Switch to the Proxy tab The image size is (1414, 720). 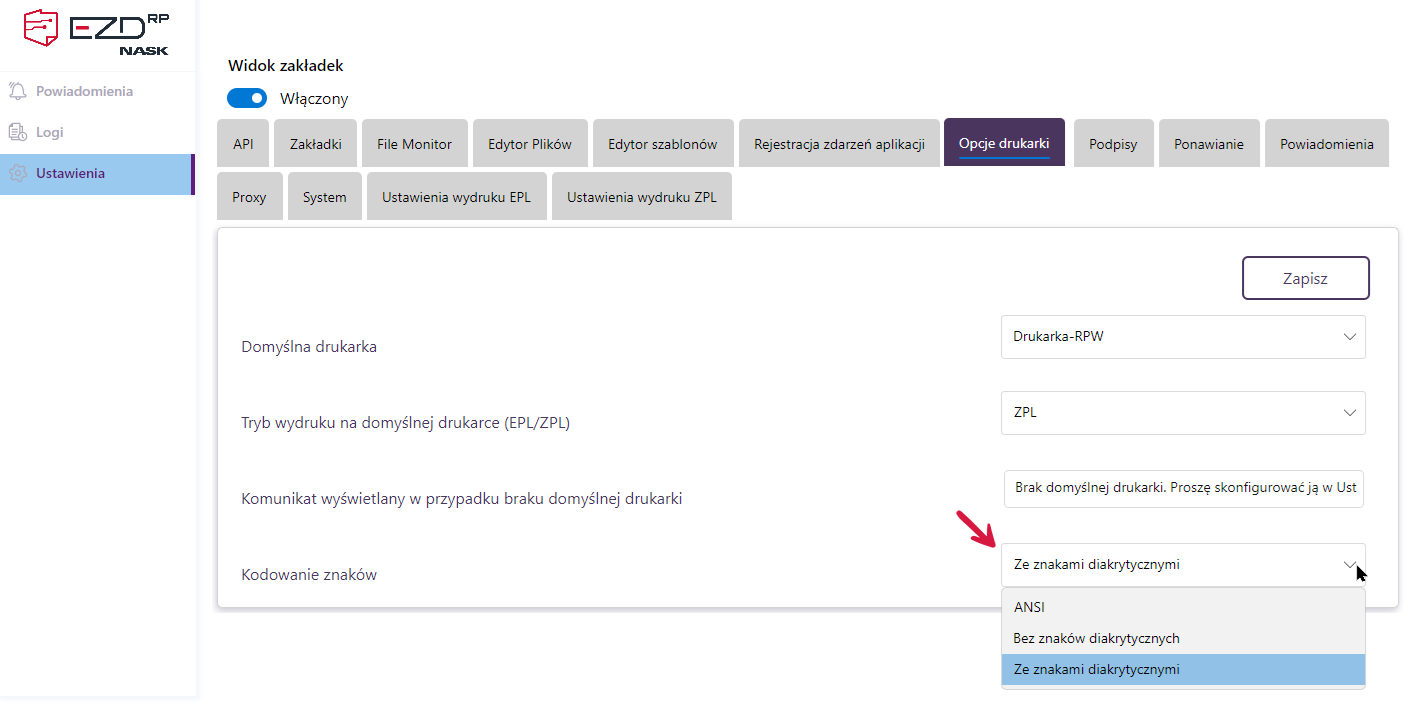pyautogui.click(x=249, y=197)
